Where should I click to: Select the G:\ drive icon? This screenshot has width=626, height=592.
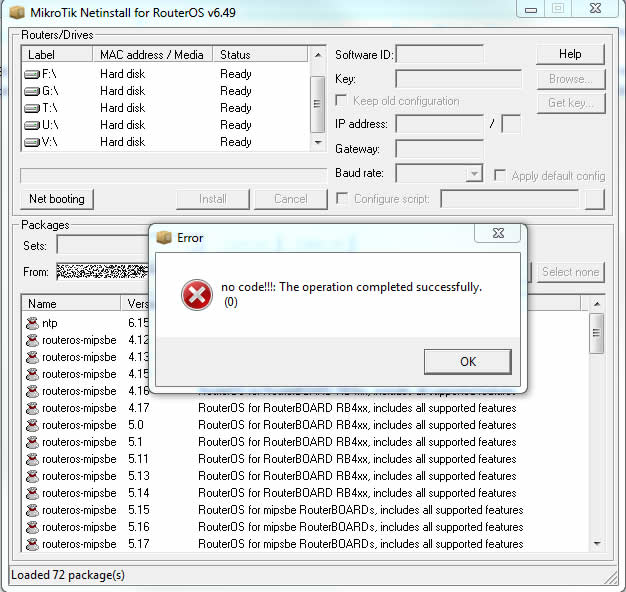click(32, 91)
